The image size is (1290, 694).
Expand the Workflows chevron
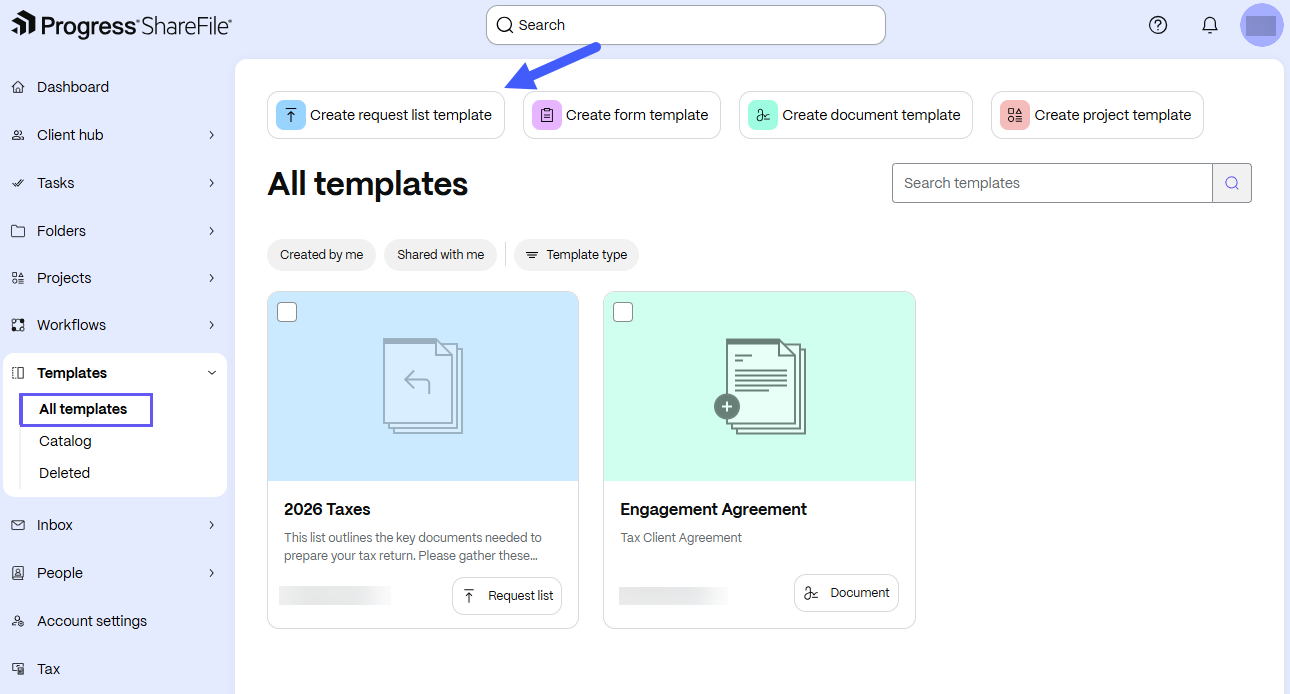click(x=211, y=325)
